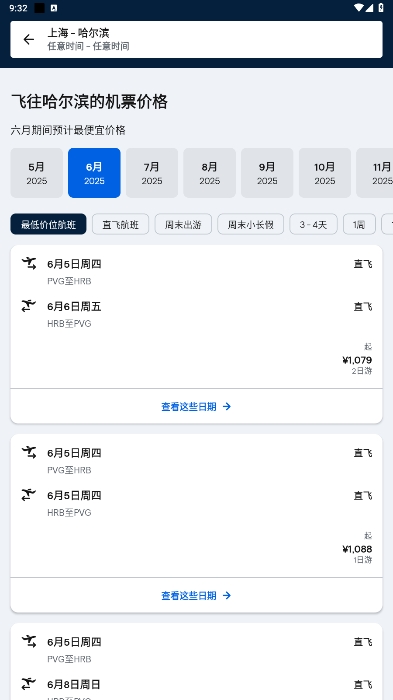Tap the back arrow in search bar
The height and width of the screenshot is (700, 393).
29,39
